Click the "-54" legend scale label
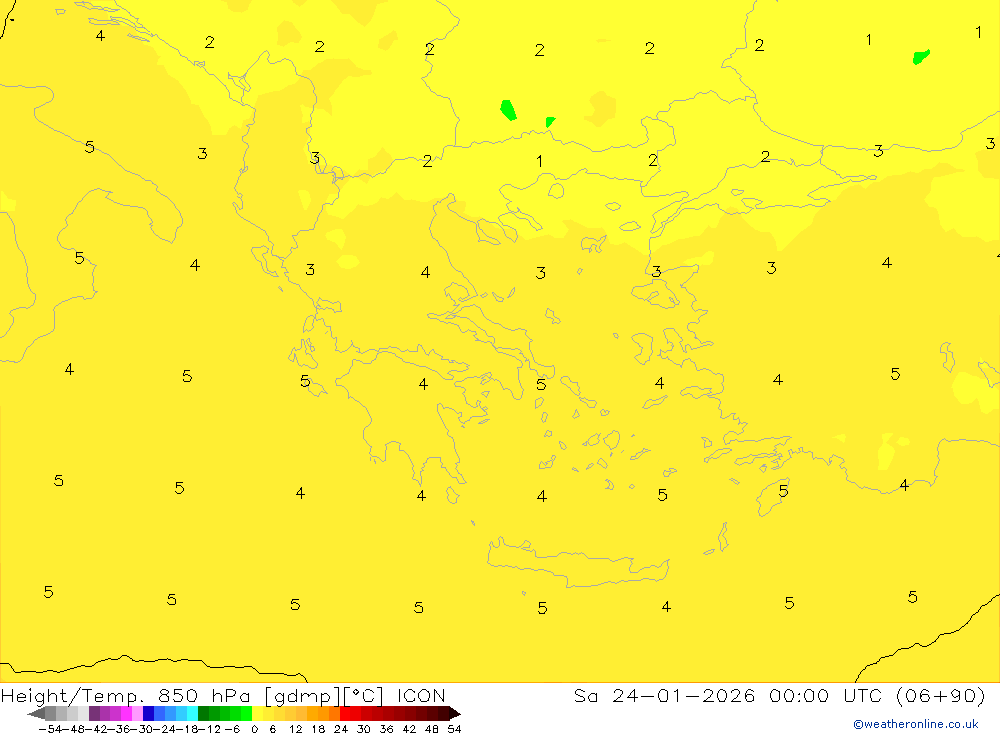 (x=50, y=729)
